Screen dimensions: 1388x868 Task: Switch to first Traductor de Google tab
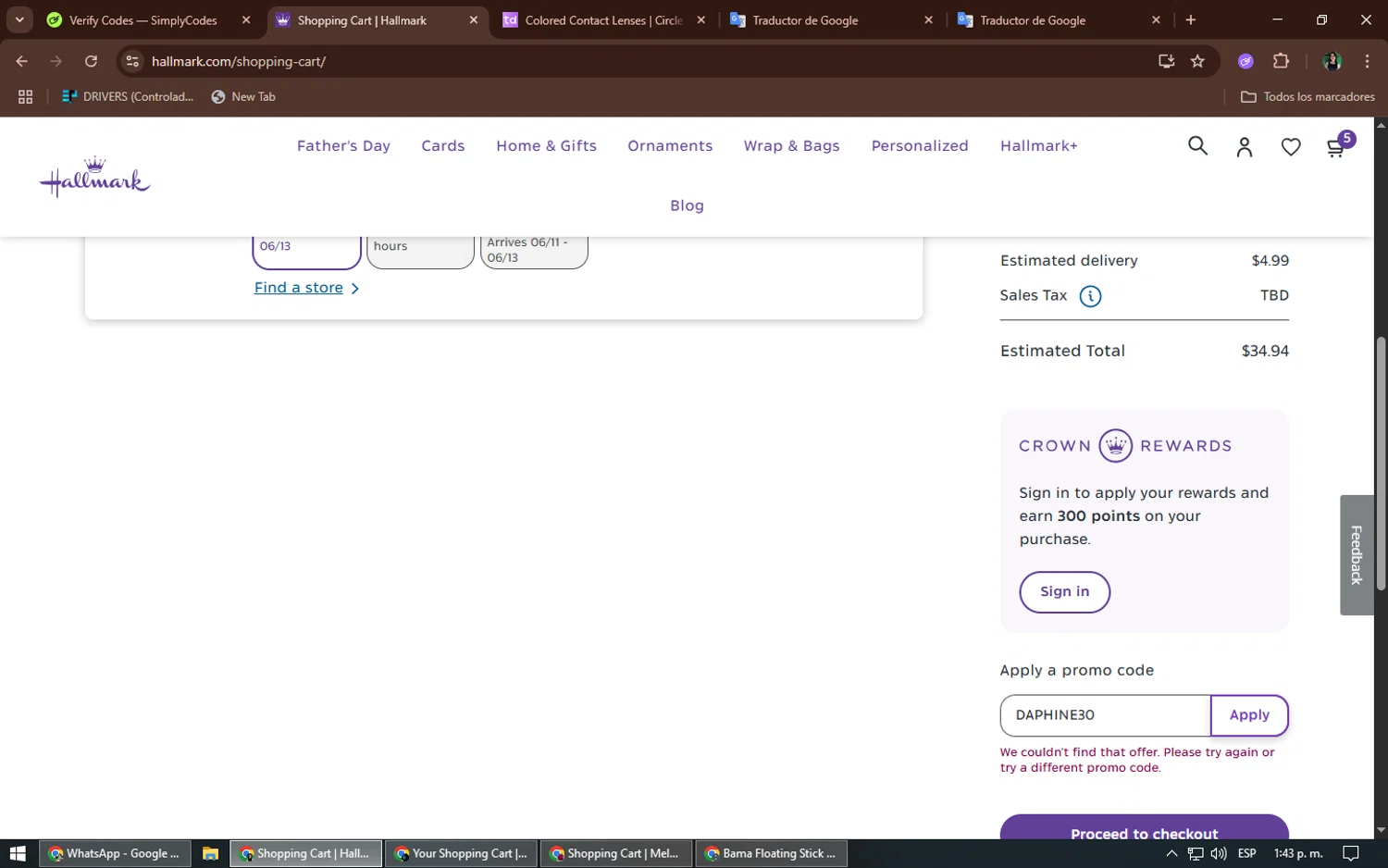pyautogui.click(x=830, y=20)
